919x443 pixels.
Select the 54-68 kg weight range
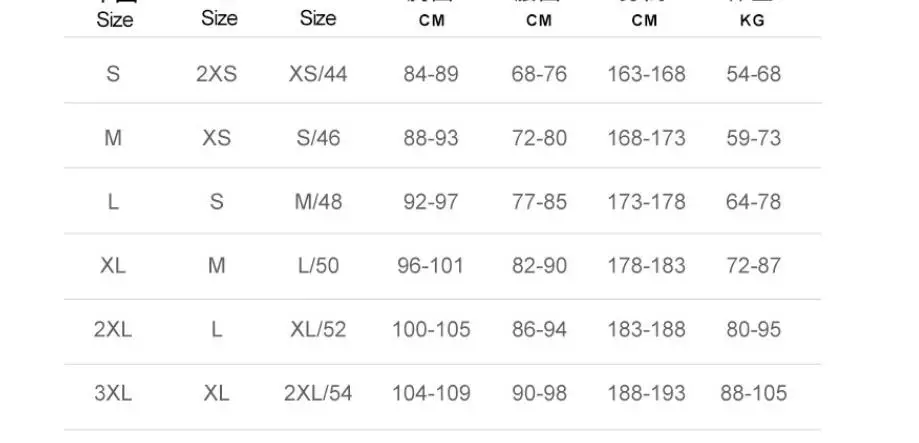click(x=753, y=74)
